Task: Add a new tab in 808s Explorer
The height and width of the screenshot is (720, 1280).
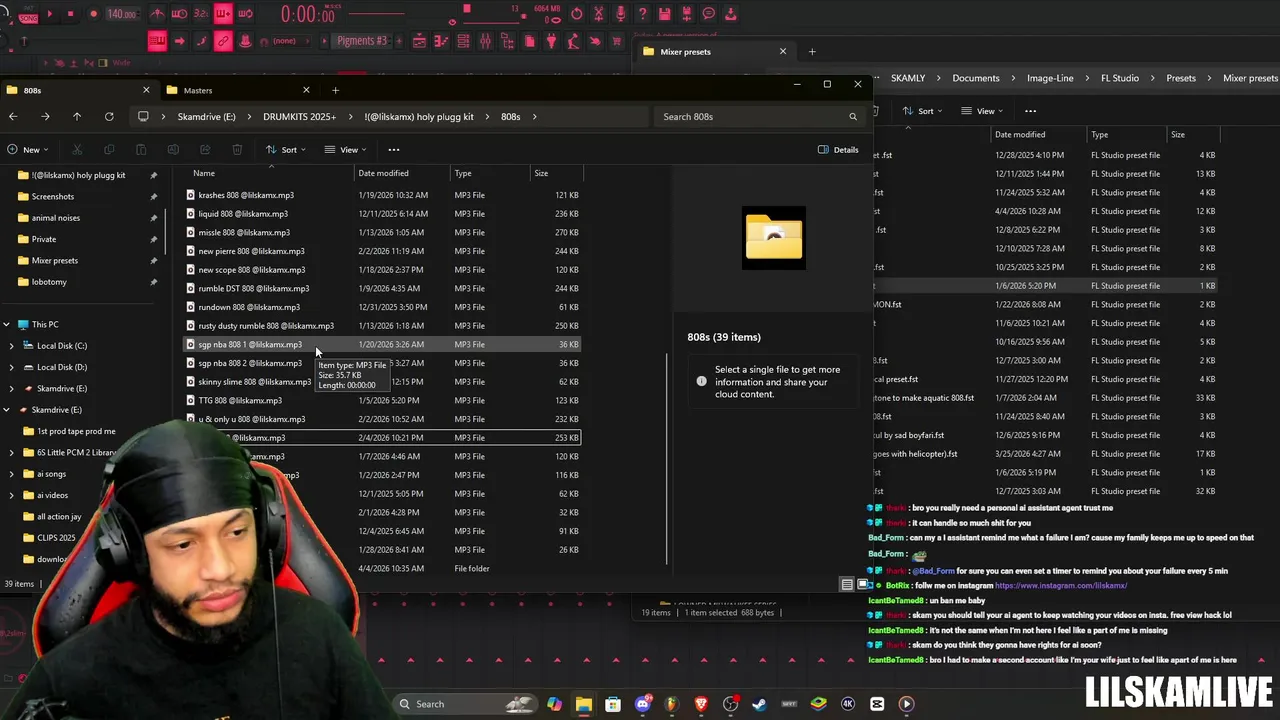Action: (335, 90)
